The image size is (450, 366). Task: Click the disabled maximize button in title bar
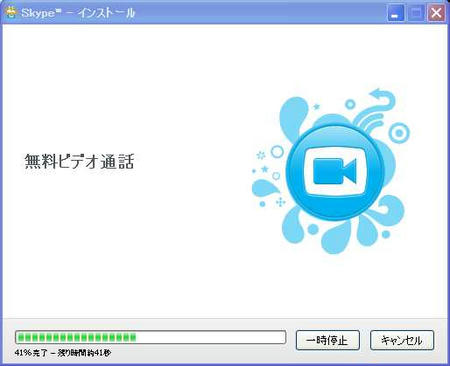click(x=416, y=13)
